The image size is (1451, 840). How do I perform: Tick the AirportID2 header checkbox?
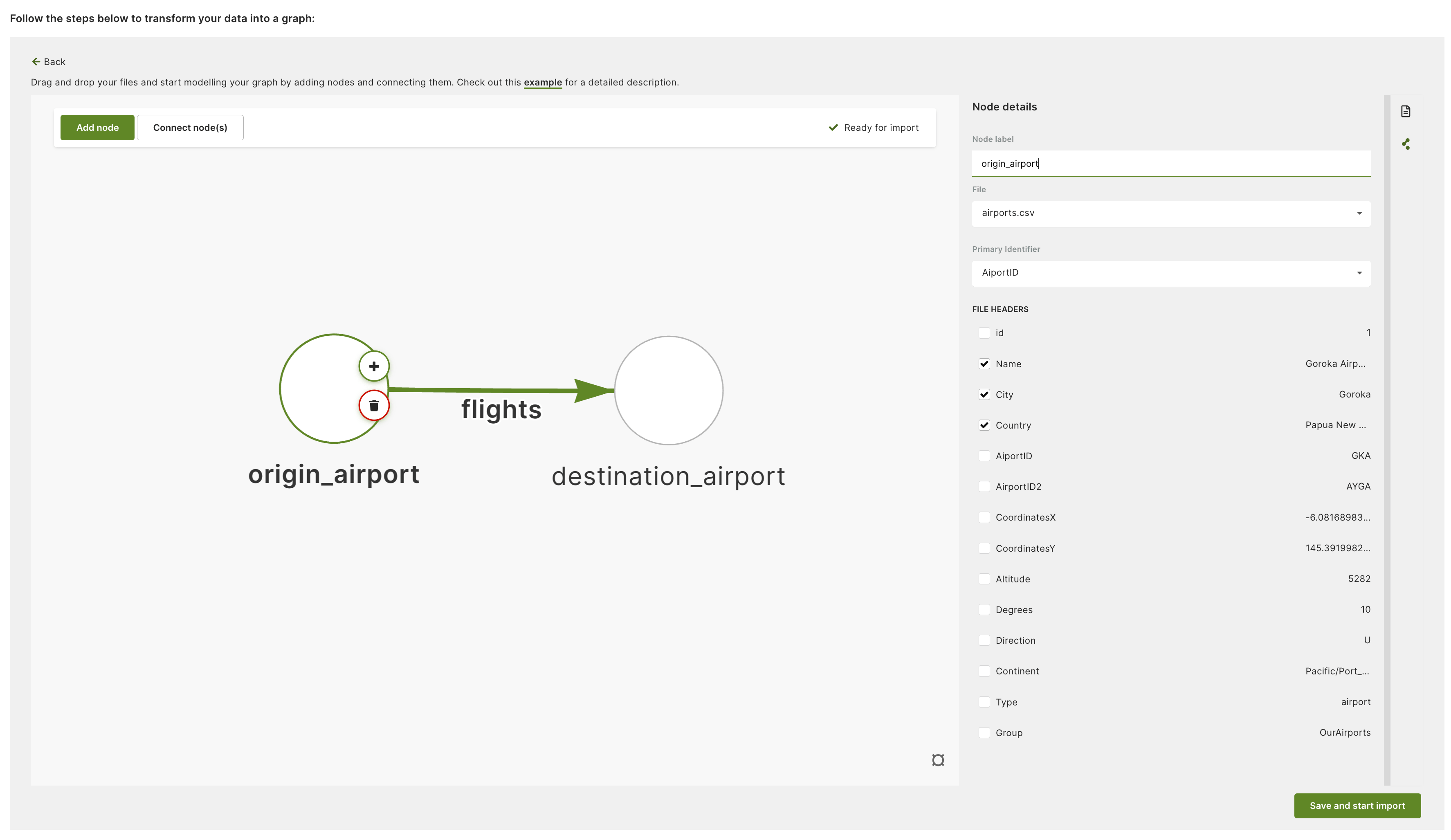pyautogui.click(x=984, y=487)
